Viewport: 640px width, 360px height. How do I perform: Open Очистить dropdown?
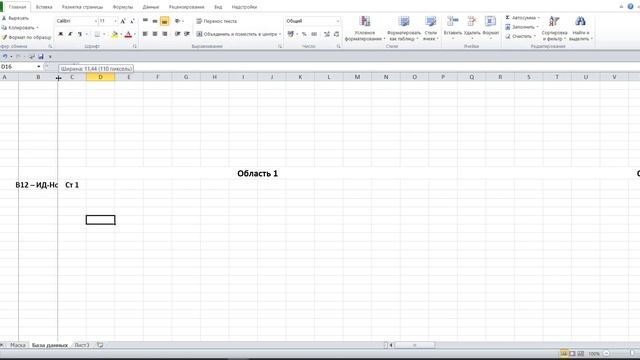coord(520,36)
